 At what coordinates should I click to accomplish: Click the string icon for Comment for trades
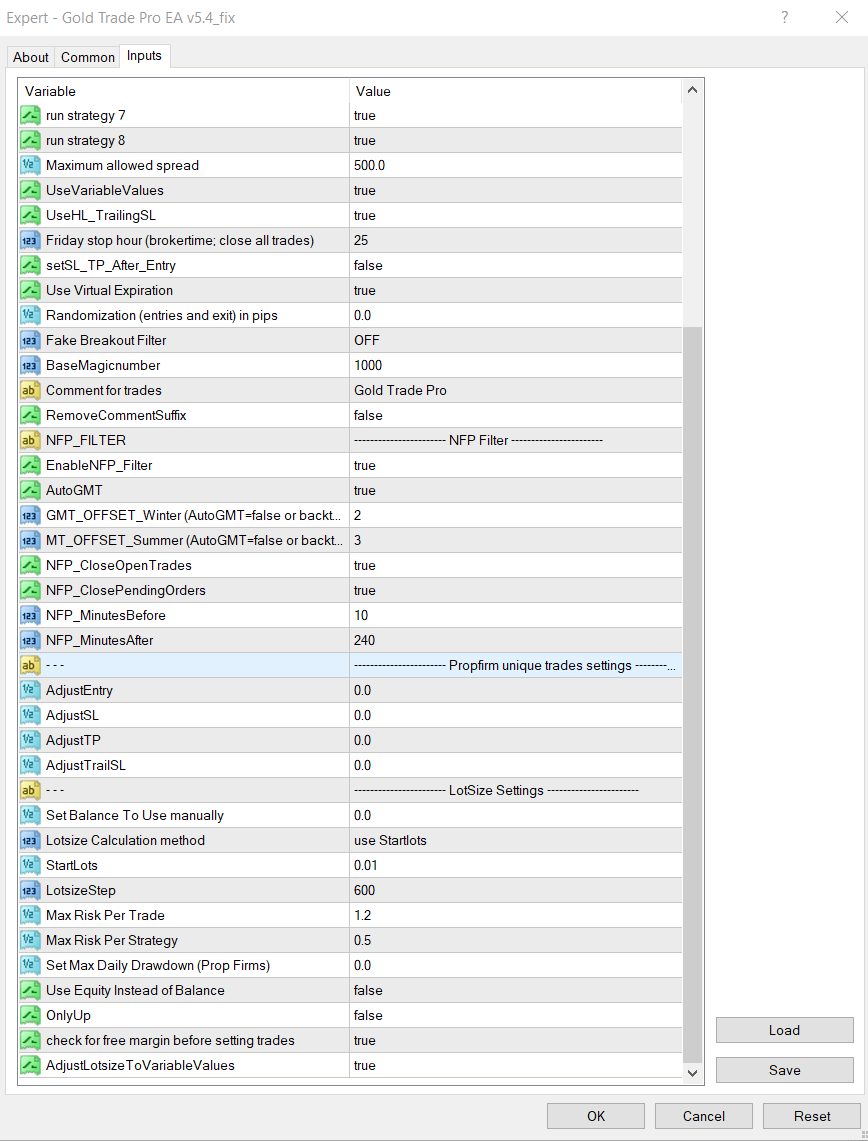point(30,390)
